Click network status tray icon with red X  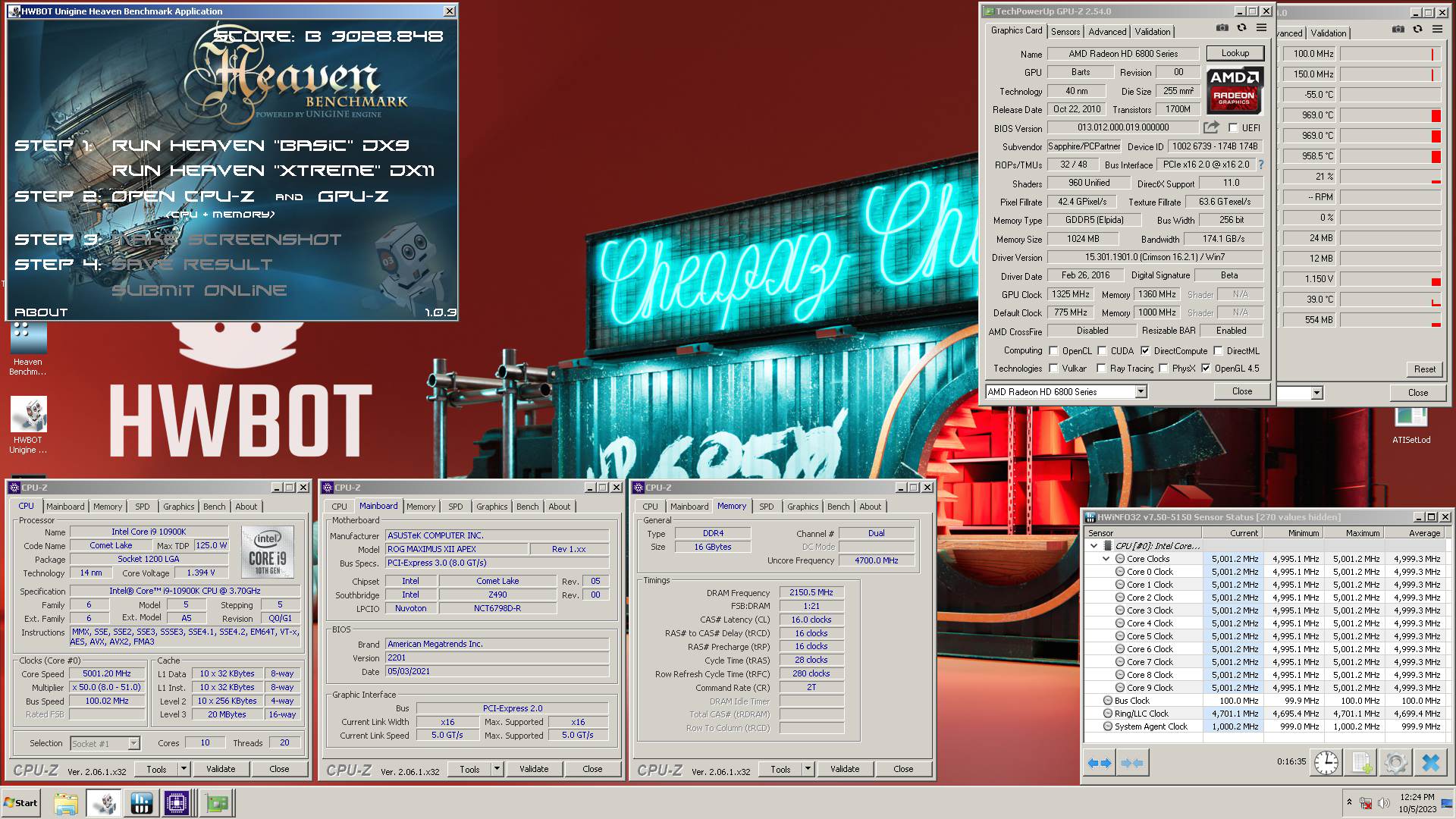coord(1366,803)
